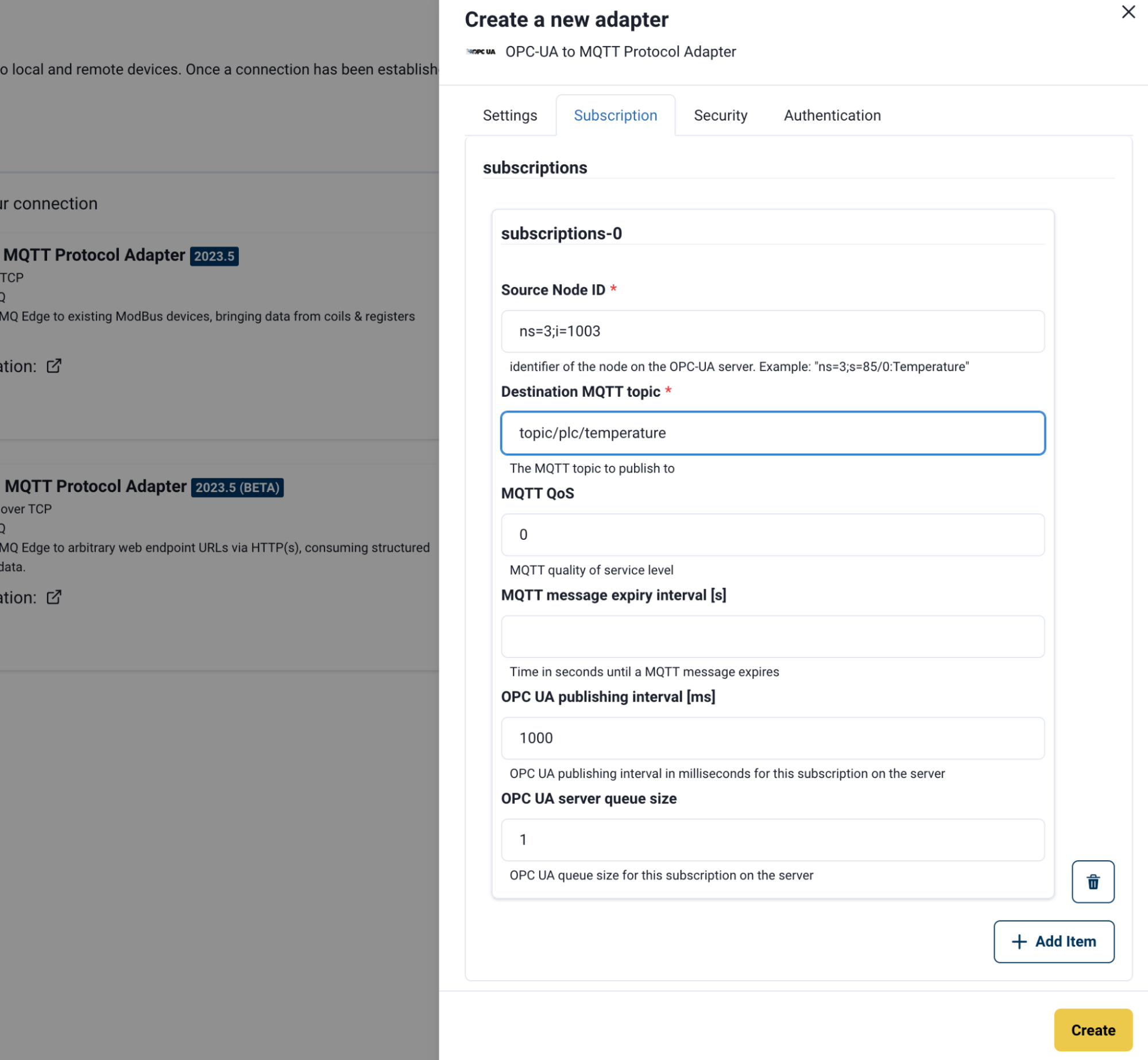This screenshot has width=1148, height=1060.
Task: Click the 2023.5 (BETA) version badge
Action: (237, 488)
